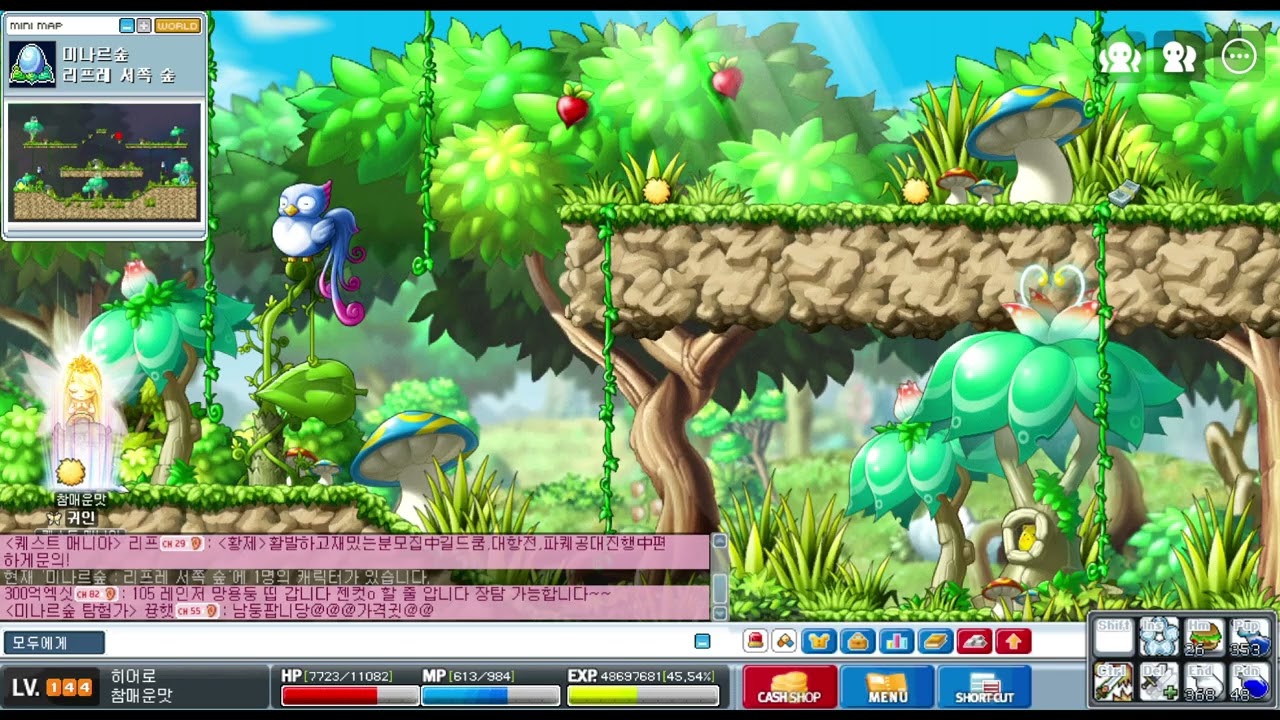This screenshot has height=720, width=1280.
Task: Click the red up-arrow icon
Action: click(1013, 641)
